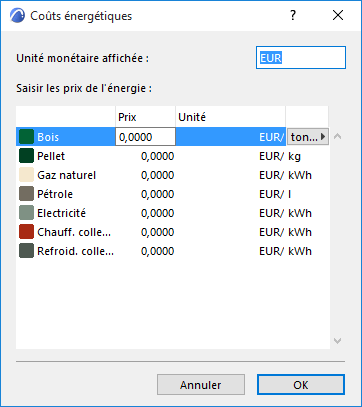
Task: Click the Unité column header
Action: pos(230,117)
